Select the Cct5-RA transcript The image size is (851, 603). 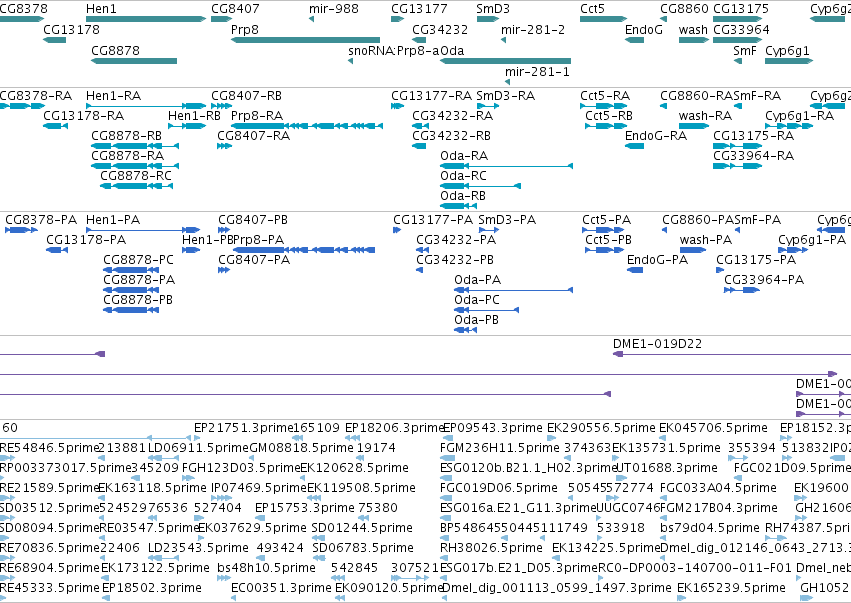(x=604, y=106)
